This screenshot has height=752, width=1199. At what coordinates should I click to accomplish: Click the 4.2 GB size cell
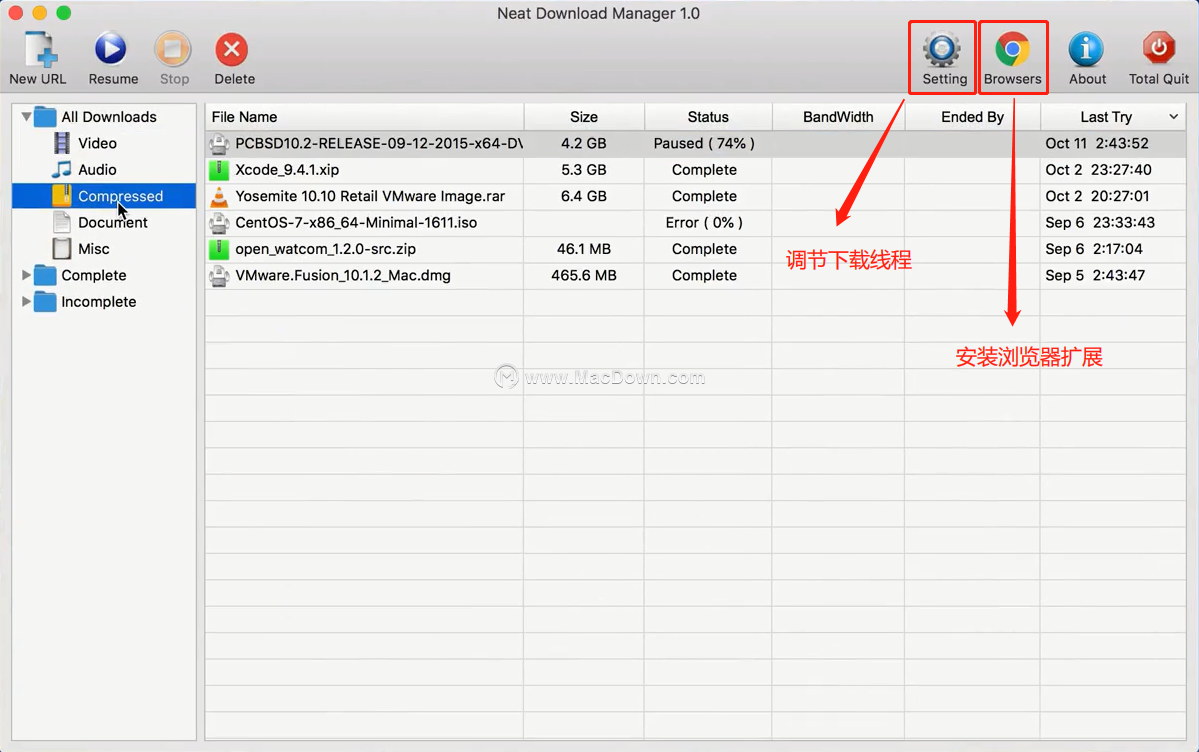[x=583, y=143]
